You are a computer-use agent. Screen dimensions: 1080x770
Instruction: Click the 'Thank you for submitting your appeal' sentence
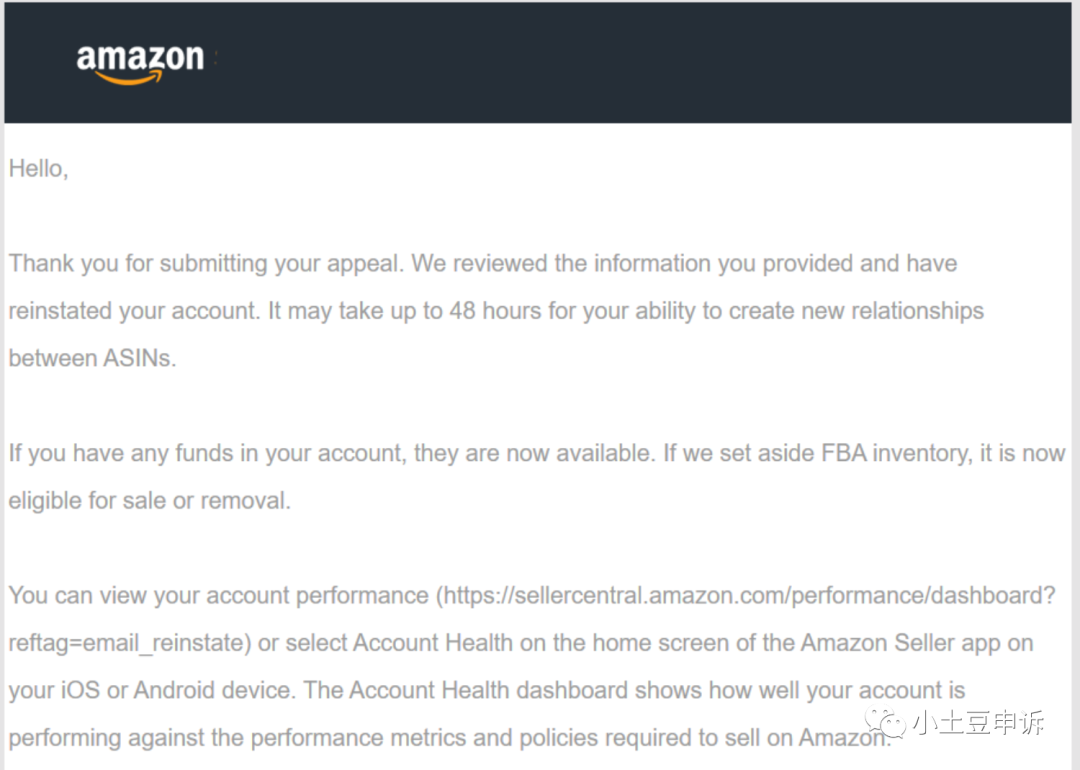(x=206, y=263)
